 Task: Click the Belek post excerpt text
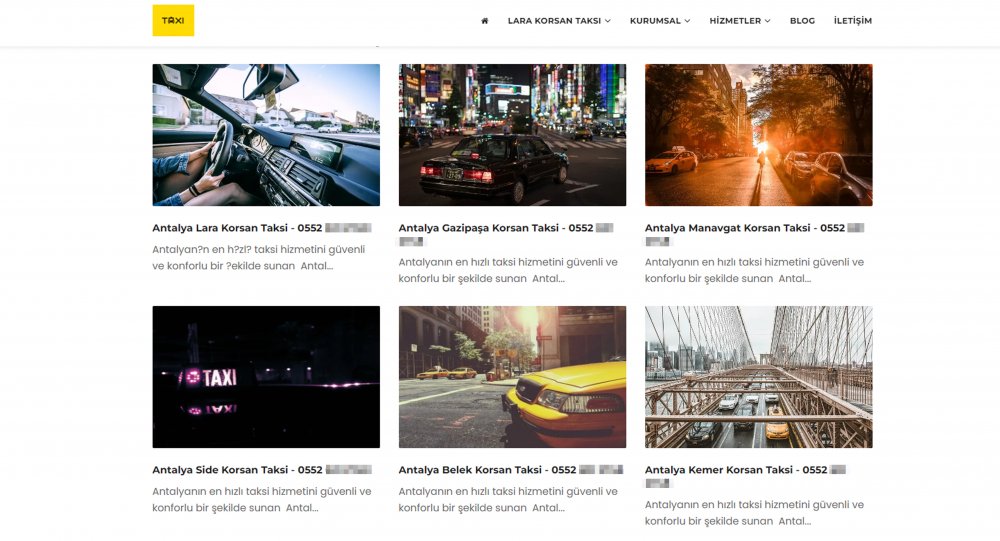[508, 499]
